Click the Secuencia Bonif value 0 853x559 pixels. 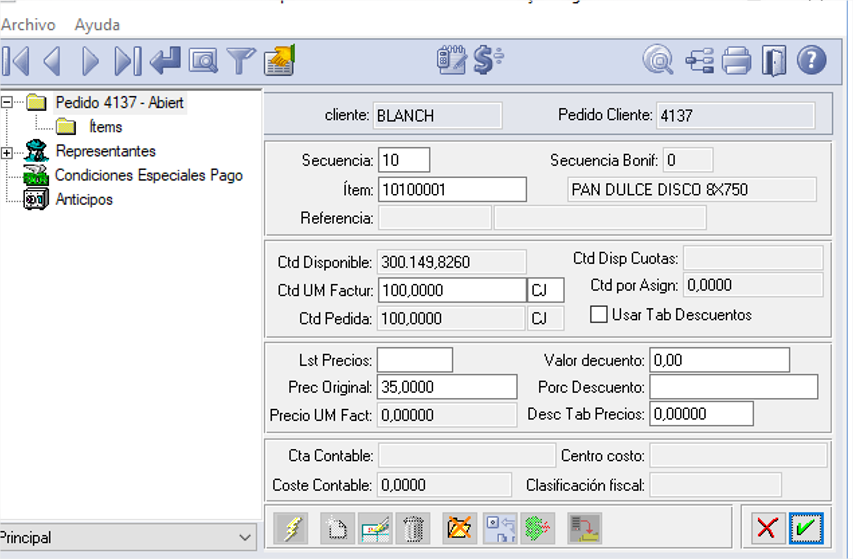688,160
